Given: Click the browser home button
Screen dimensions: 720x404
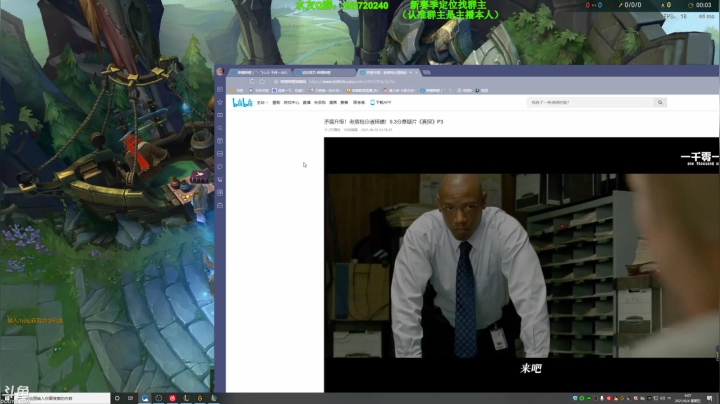Looking at the screenshot, I should 262,81.
